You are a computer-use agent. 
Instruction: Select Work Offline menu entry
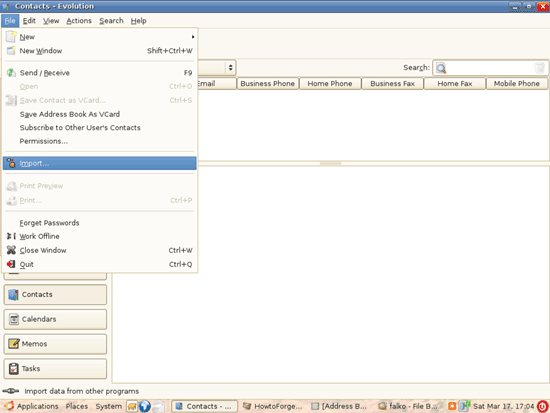pyautogui.click(x=100, y=236)
